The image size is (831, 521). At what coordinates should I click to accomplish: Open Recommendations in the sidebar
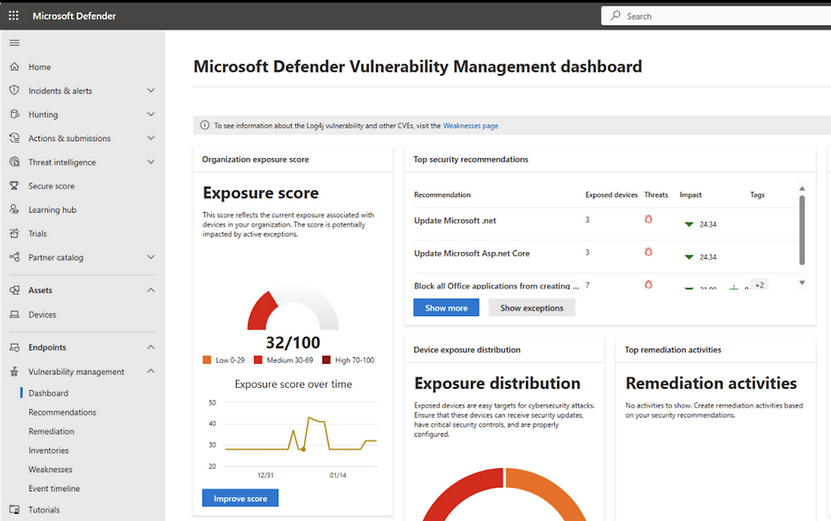63,412
